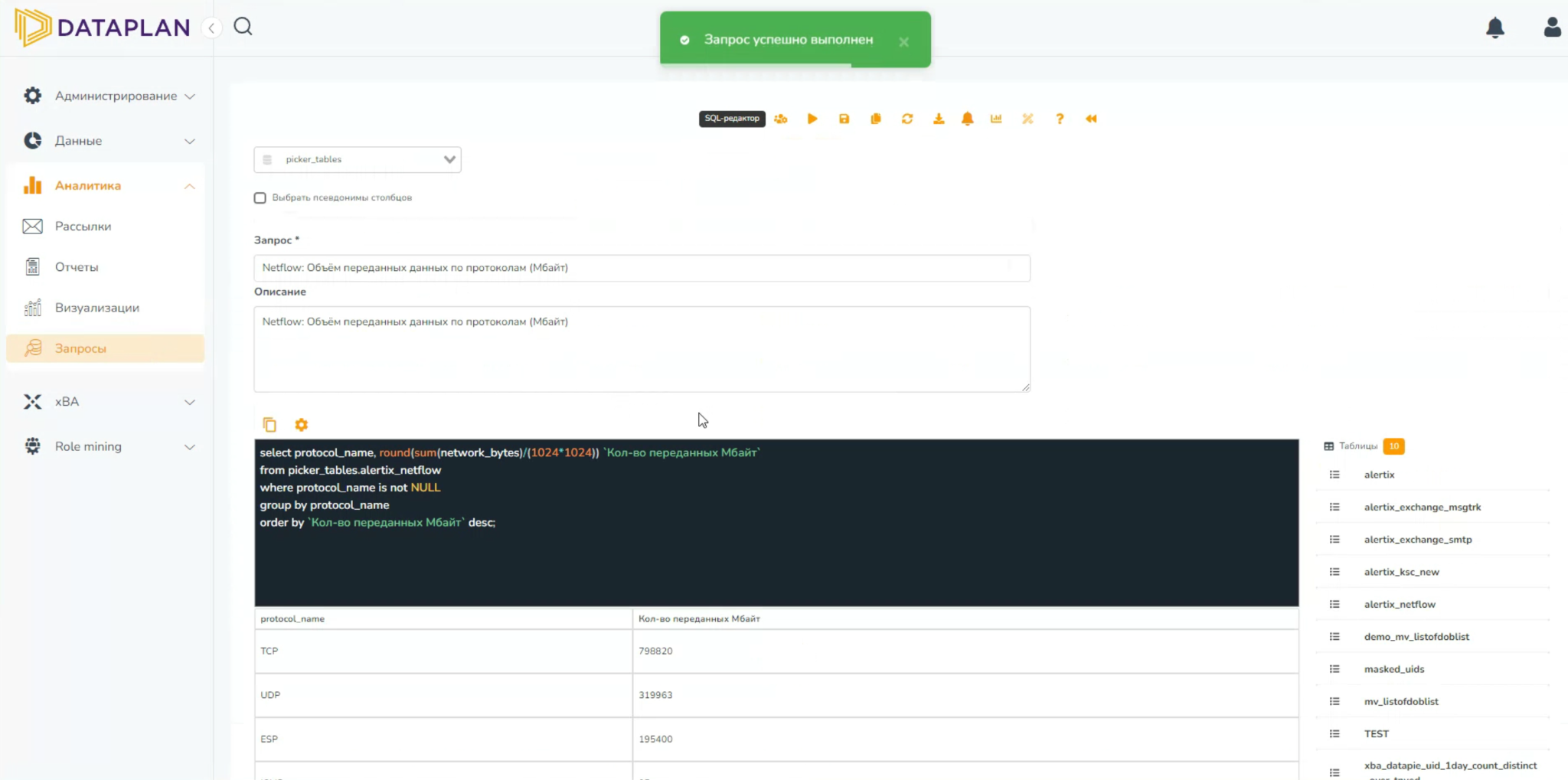Open the picker_tables schema dropdown

coord(358,159)
